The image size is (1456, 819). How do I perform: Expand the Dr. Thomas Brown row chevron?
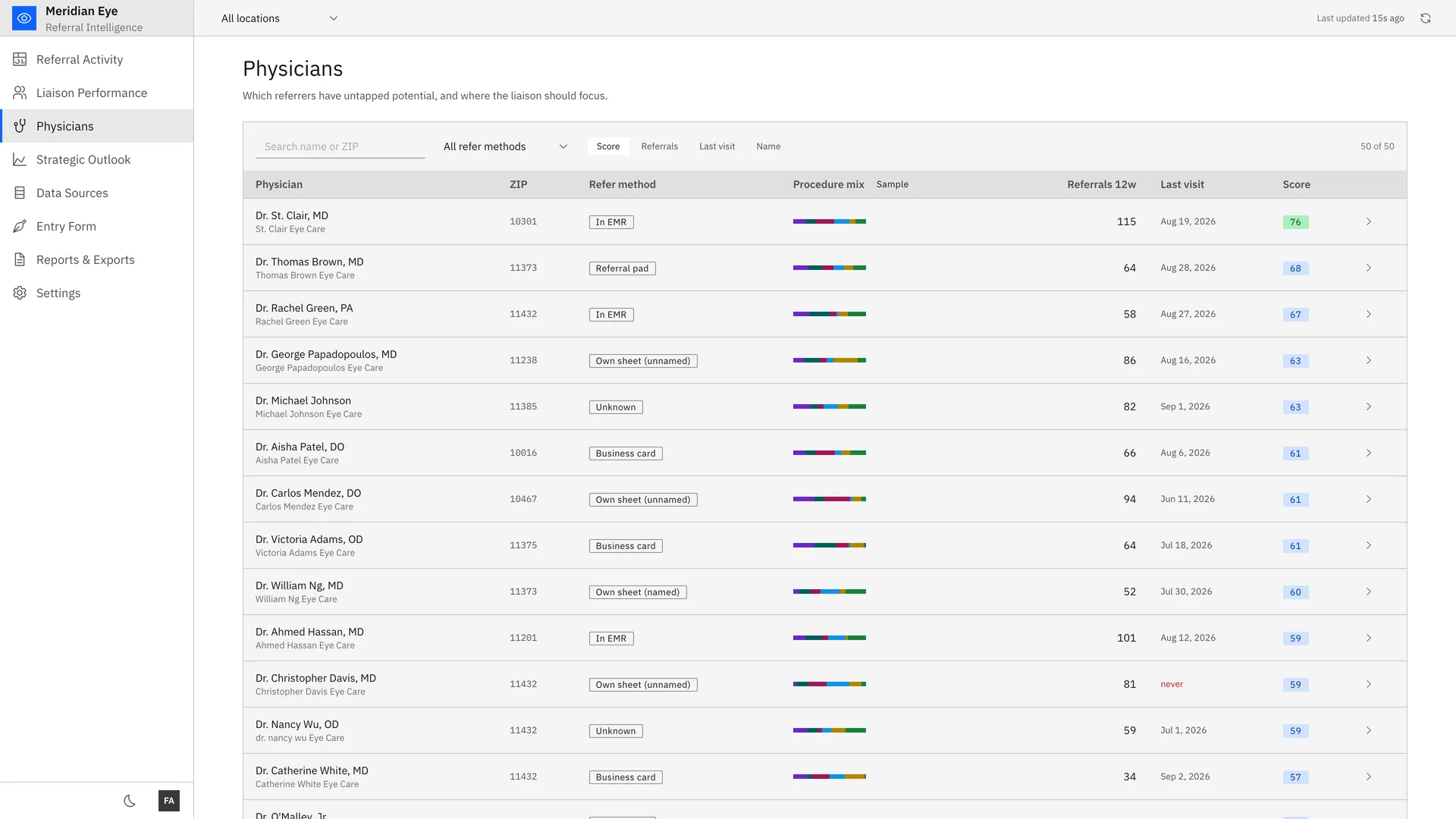click(1369, 268)
